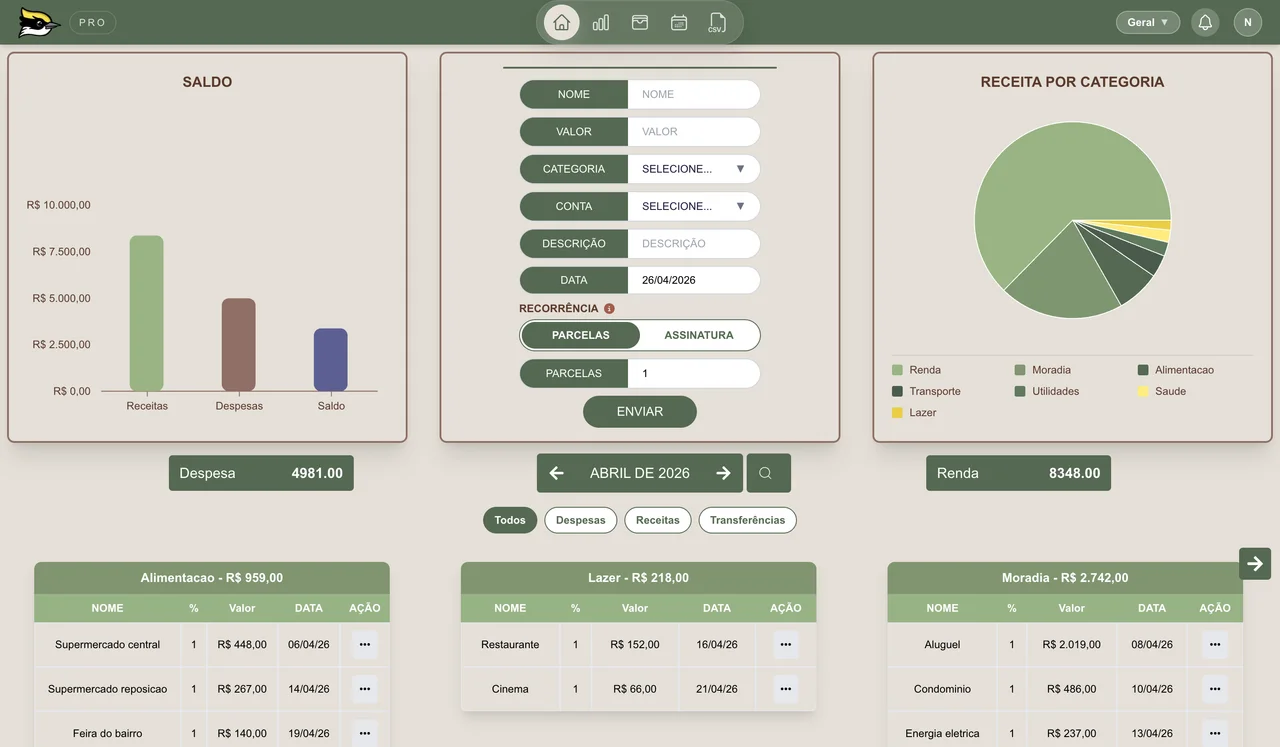Open the CSV file export icon

717,22
